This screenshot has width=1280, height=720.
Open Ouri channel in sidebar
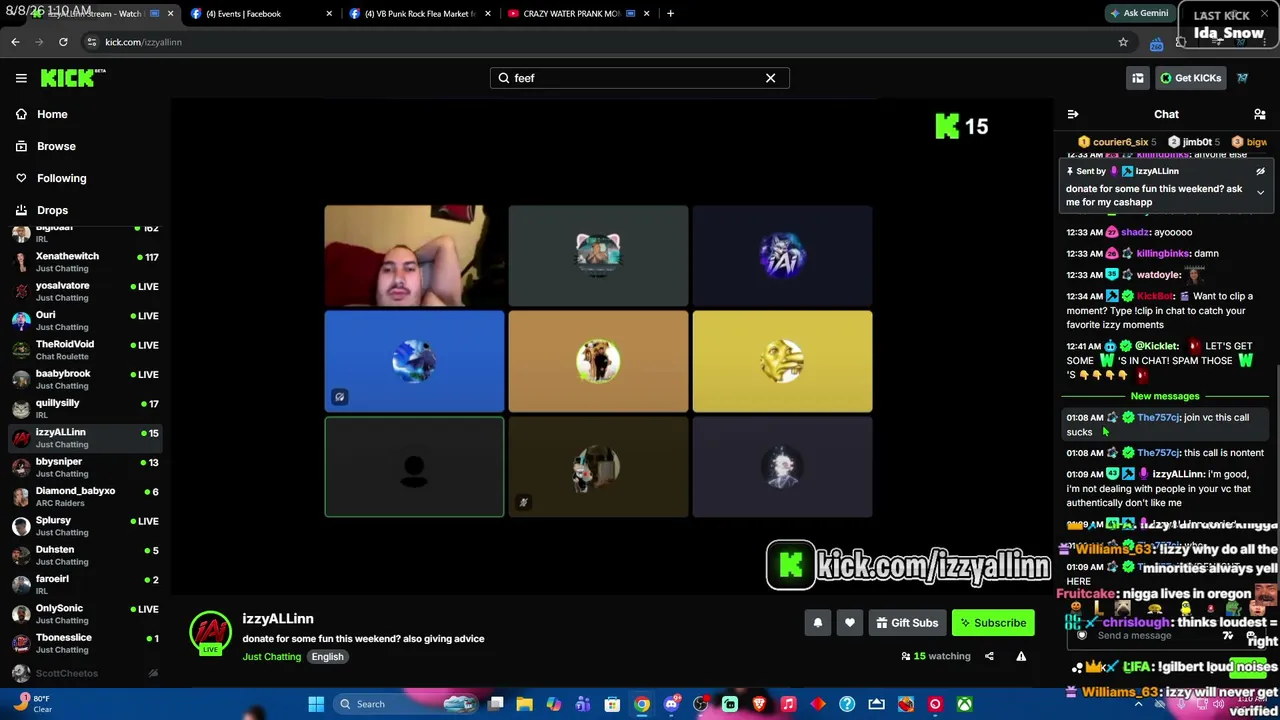point(85,321)
